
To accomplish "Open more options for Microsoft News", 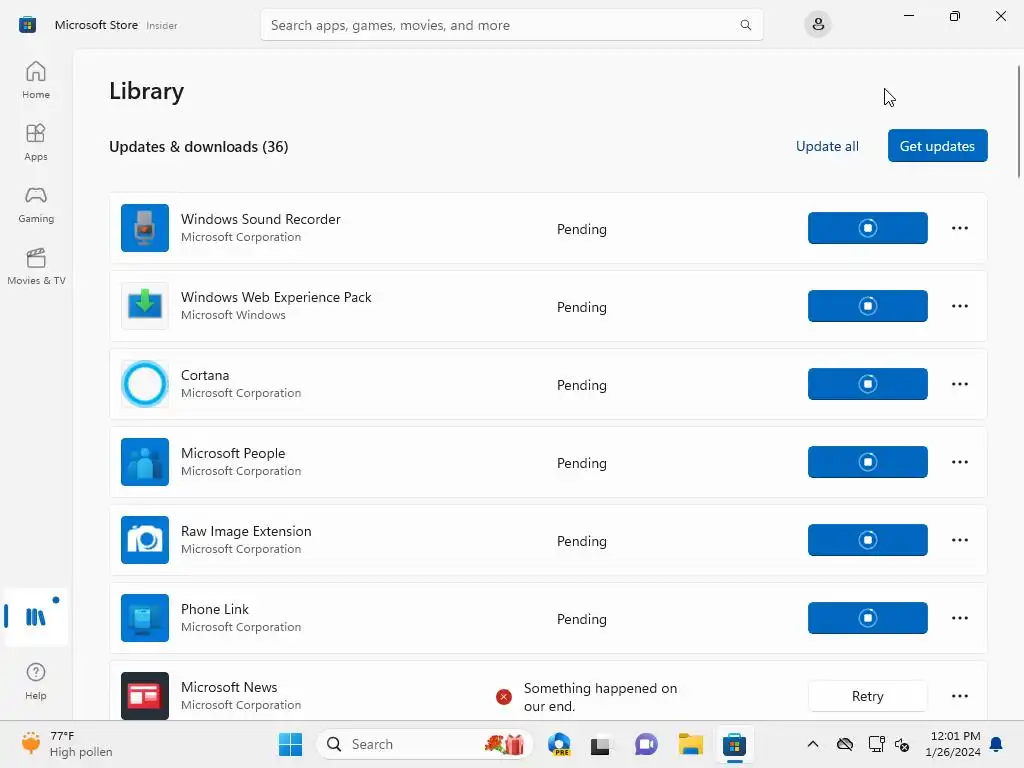I will [959, 696].
